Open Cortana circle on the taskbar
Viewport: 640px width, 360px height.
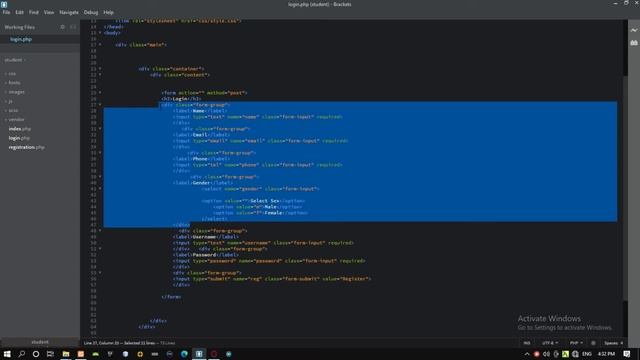point(36,354)
